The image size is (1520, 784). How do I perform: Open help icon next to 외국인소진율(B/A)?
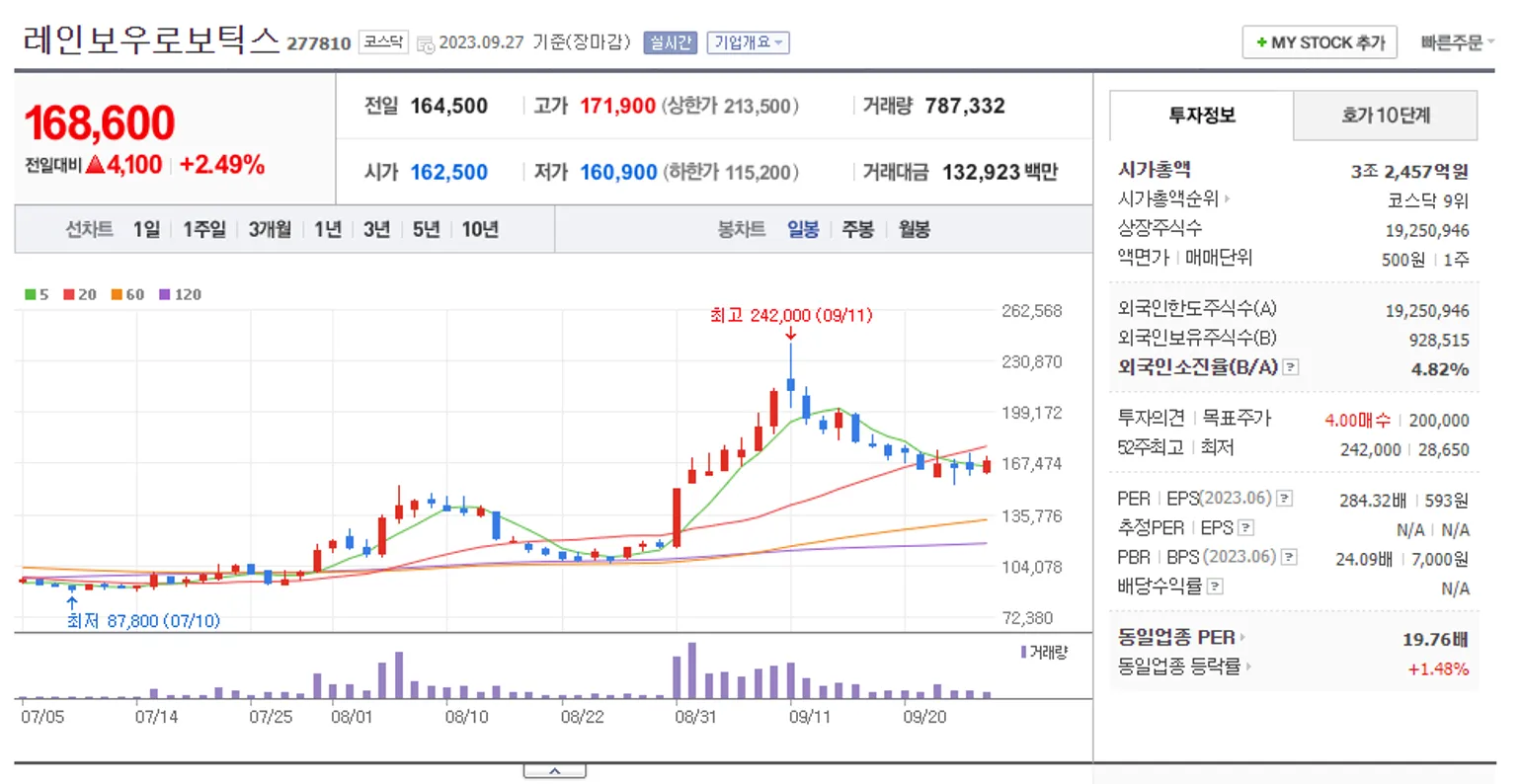click(1290, 367)
